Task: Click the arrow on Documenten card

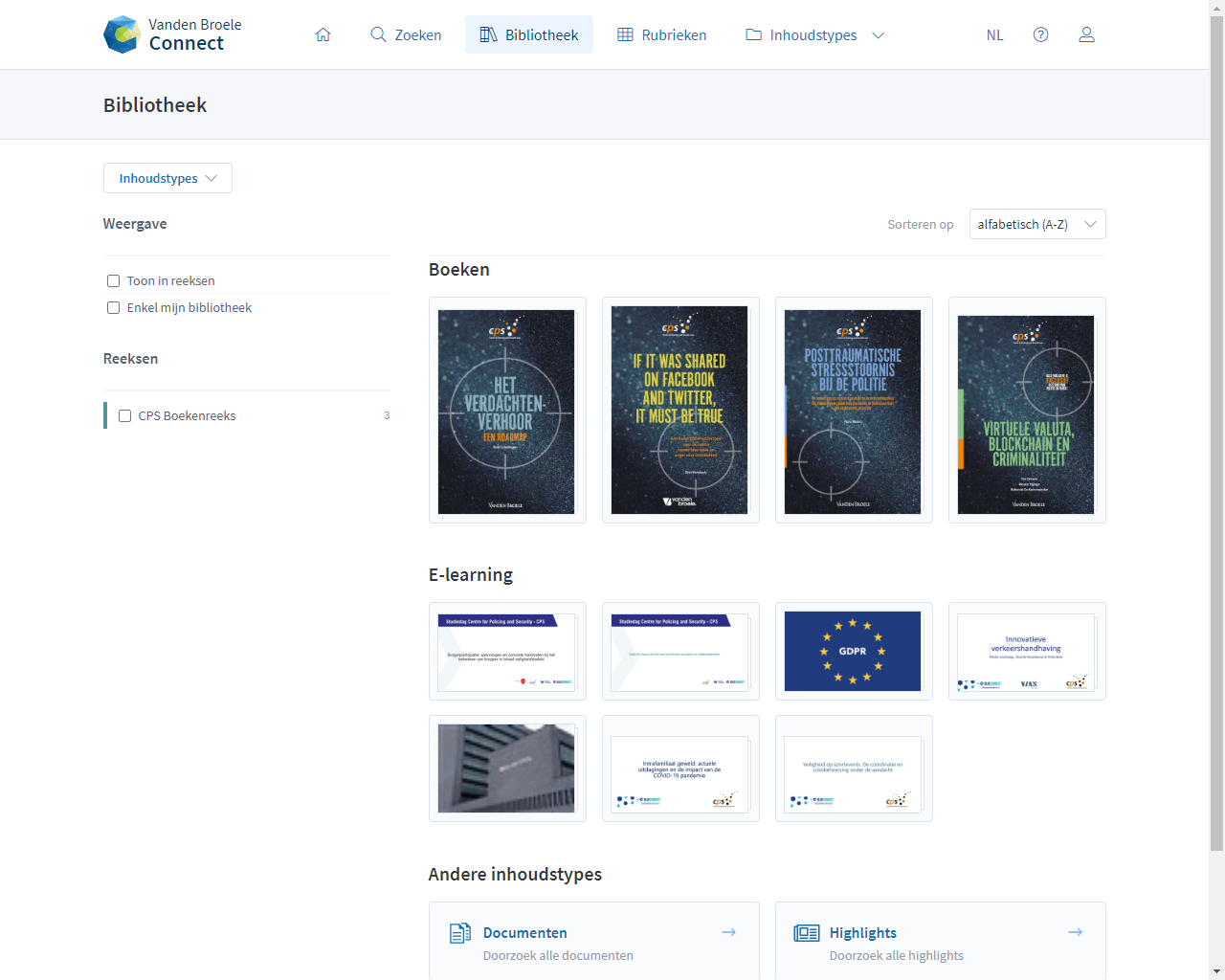Action: click(x=729, y=932)
